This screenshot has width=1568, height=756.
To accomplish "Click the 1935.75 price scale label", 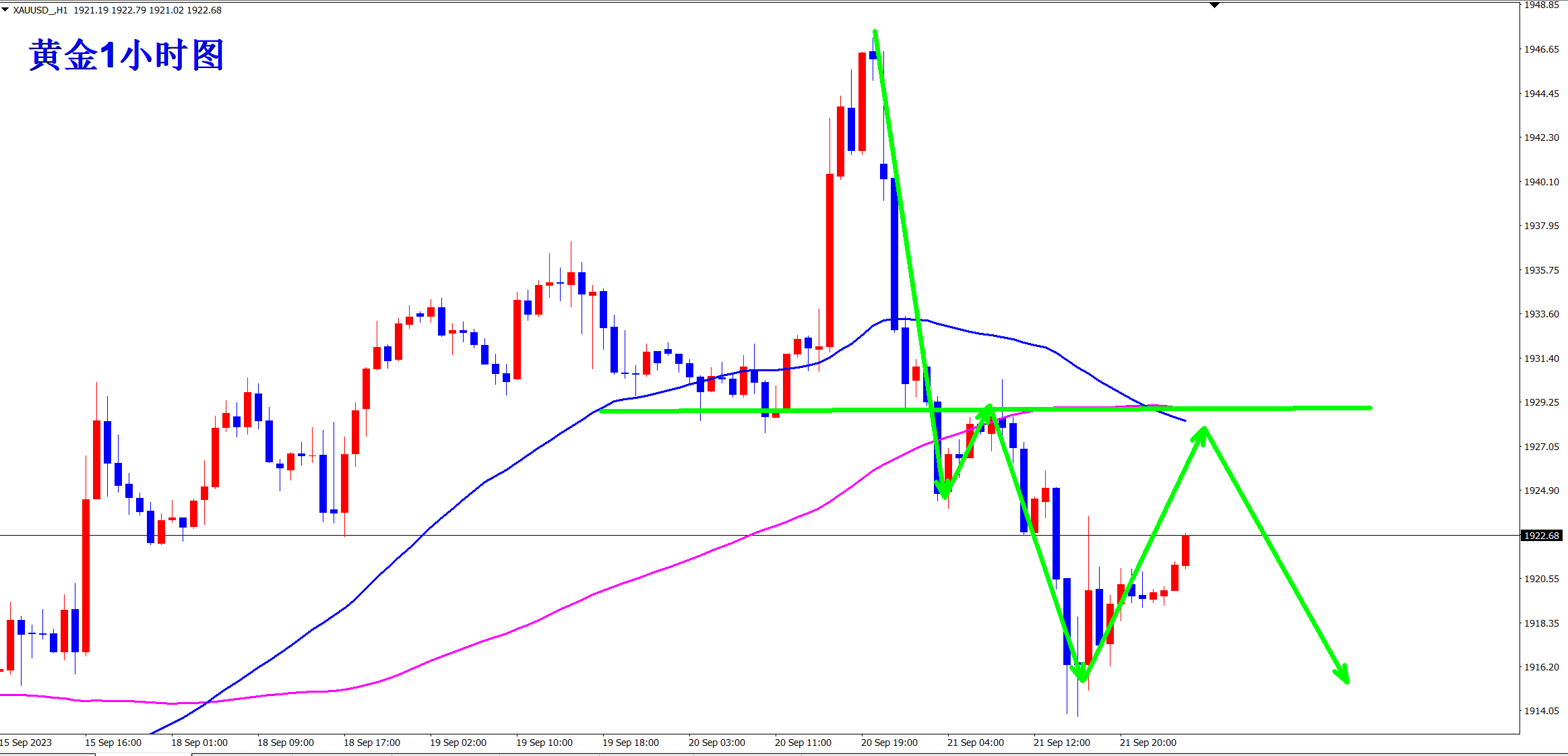I will 1542,270.
